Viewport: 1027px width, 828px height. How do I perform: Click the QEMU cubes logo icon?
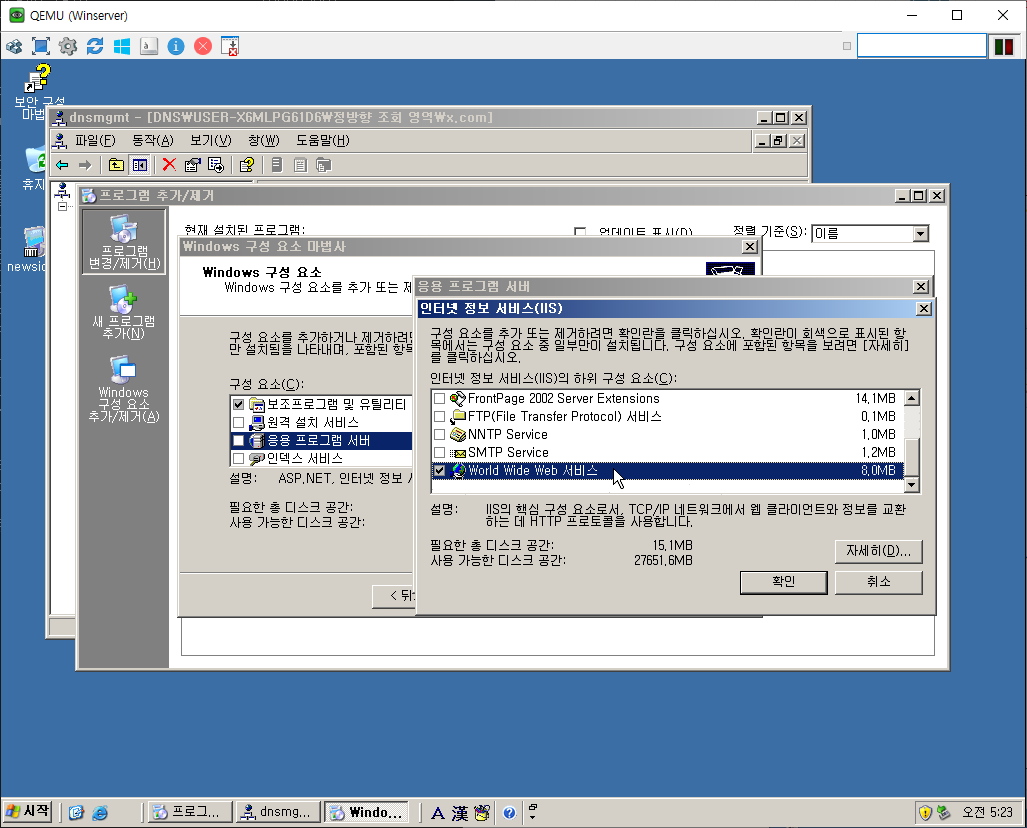pyautogui.click(x=14, y=46)
